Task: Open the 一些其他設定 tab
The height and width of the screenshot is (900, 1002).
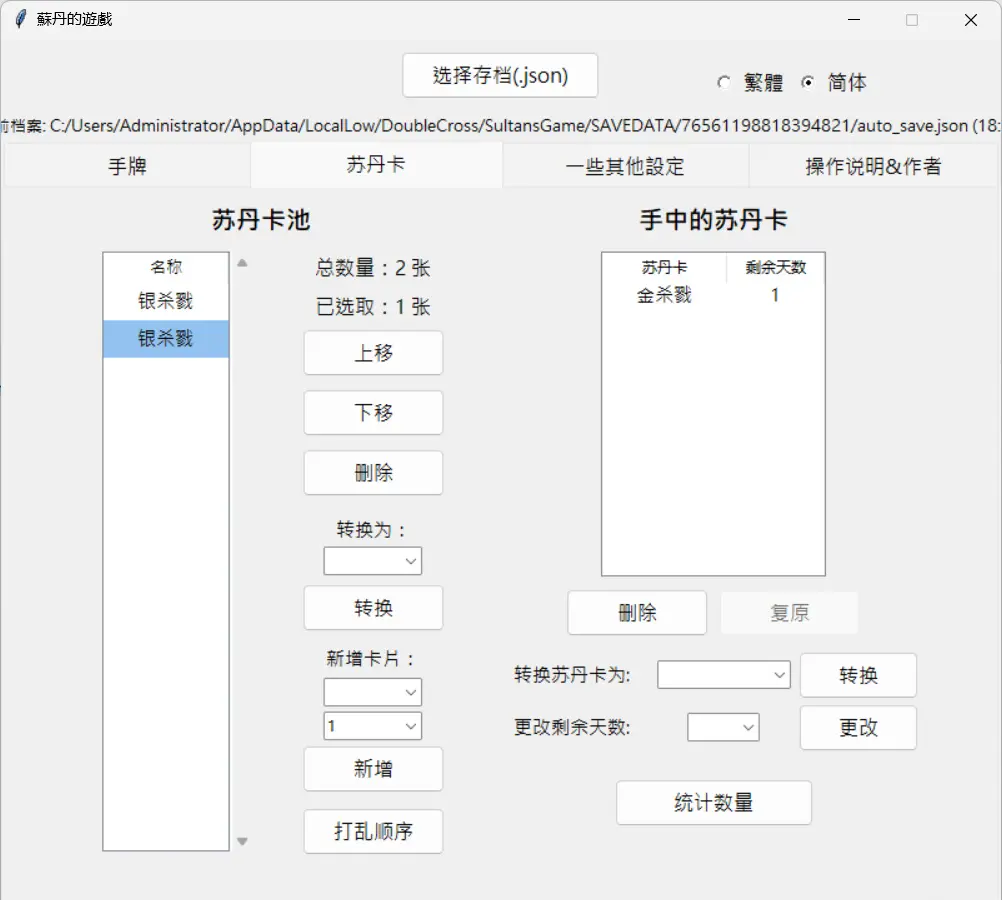Action: click(625, 166)
